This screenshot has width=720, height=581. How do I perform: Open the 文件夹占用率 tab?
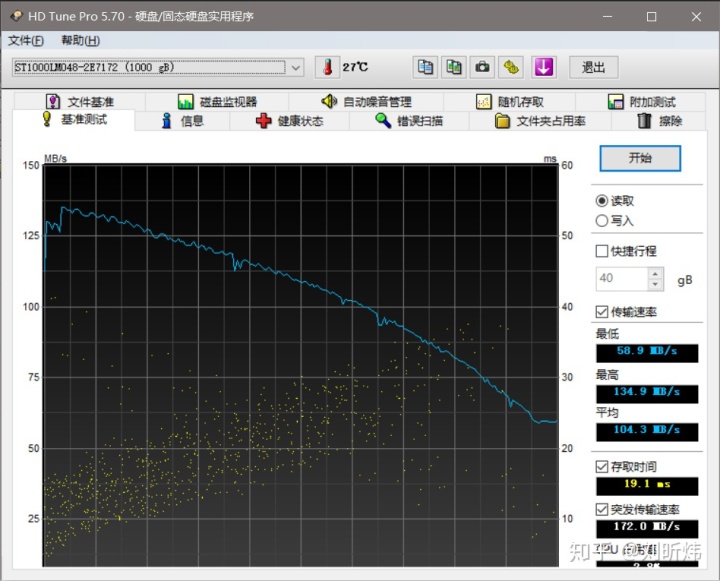pos(540,121)
